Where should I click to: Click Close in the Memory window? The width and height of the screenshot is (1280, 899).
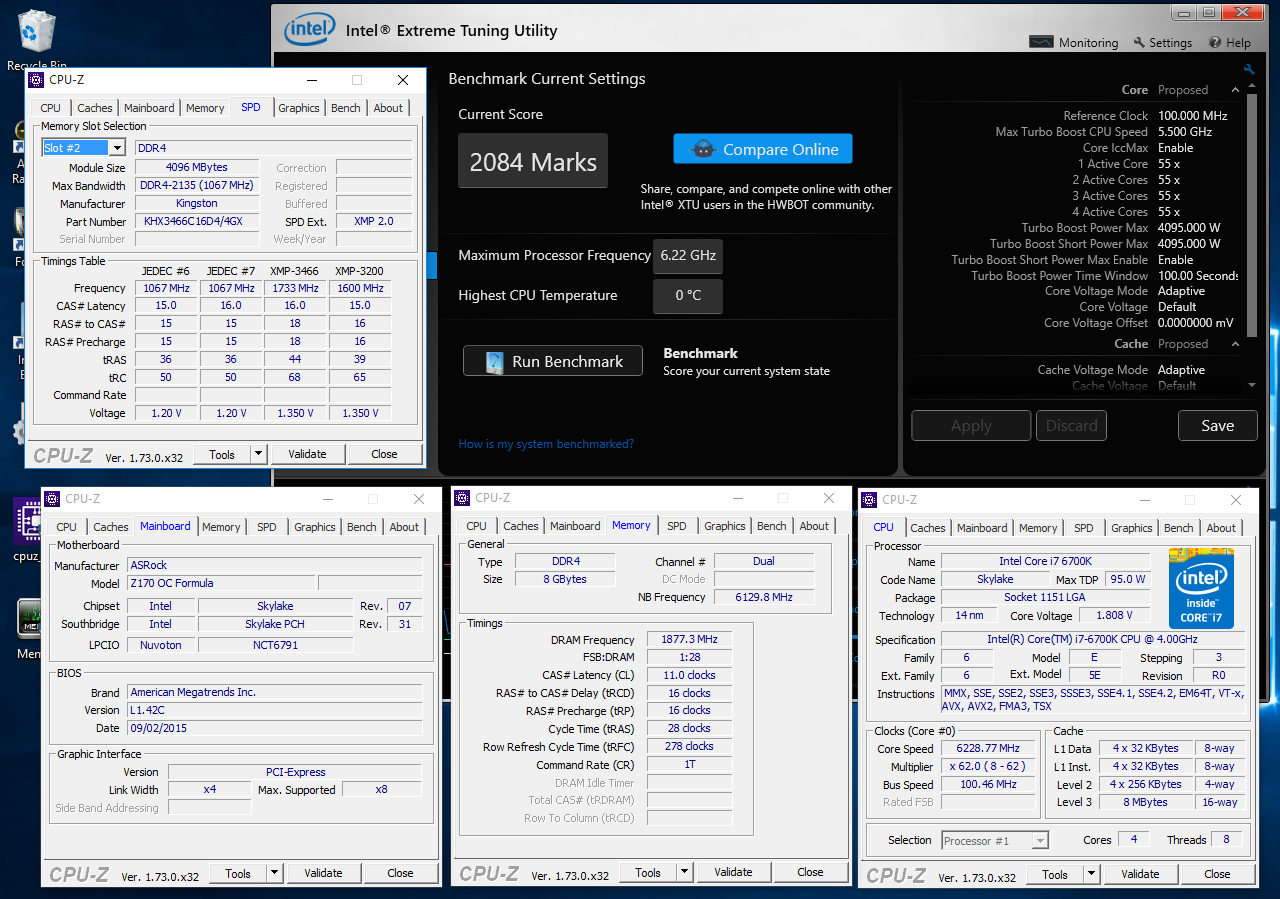click(810, 872)
